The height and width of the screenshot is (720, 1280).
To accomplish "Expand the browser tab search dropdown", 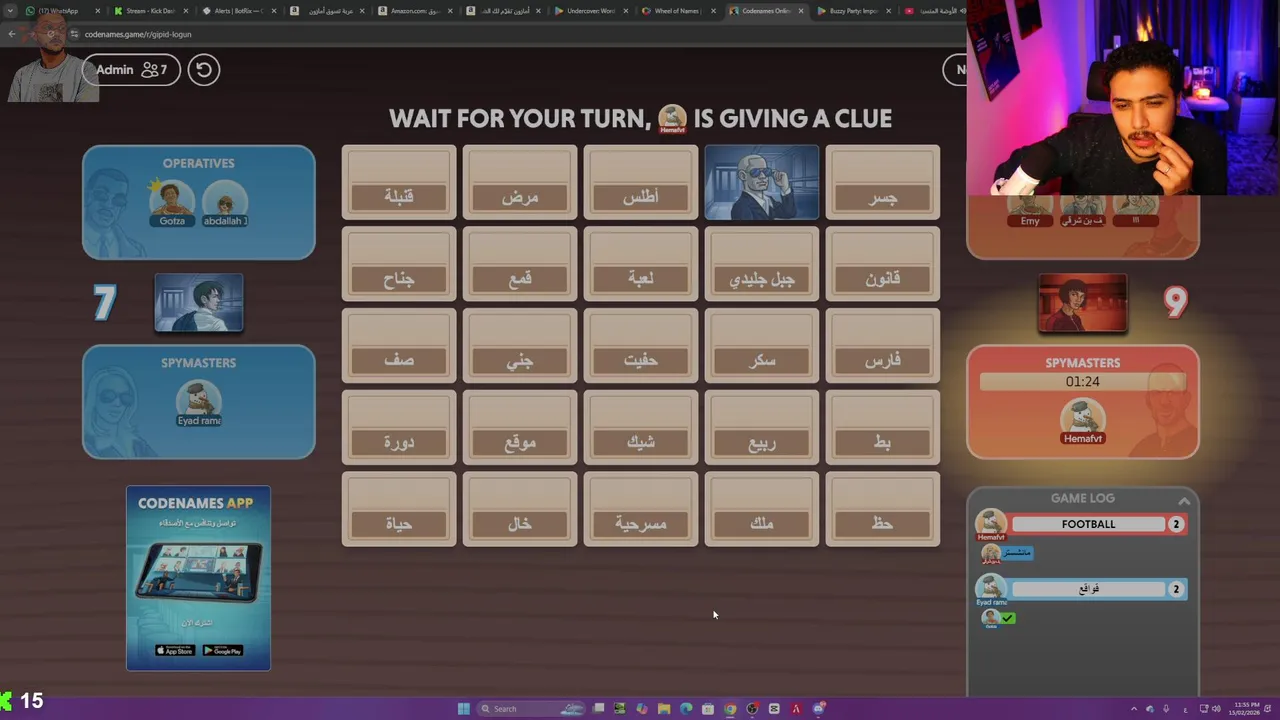I will click(x=10, y=11).
